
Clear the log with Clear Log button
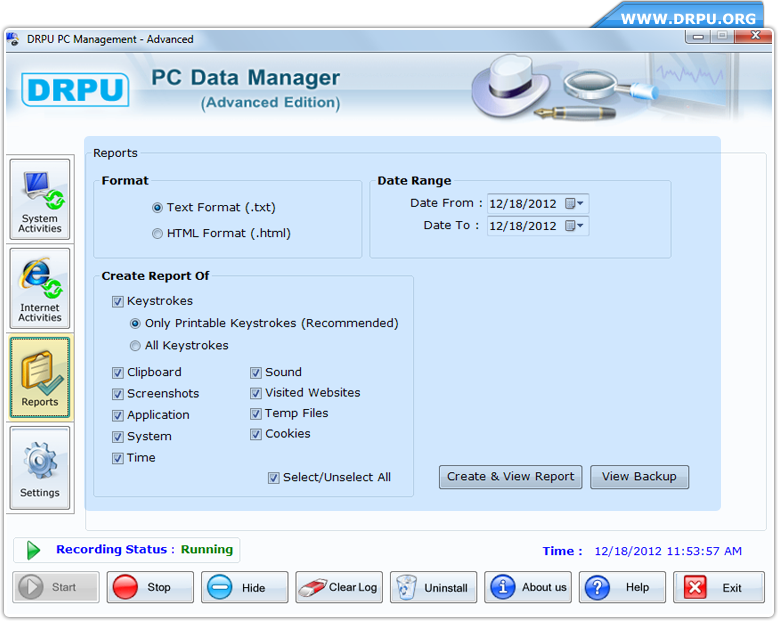point(339,587)
